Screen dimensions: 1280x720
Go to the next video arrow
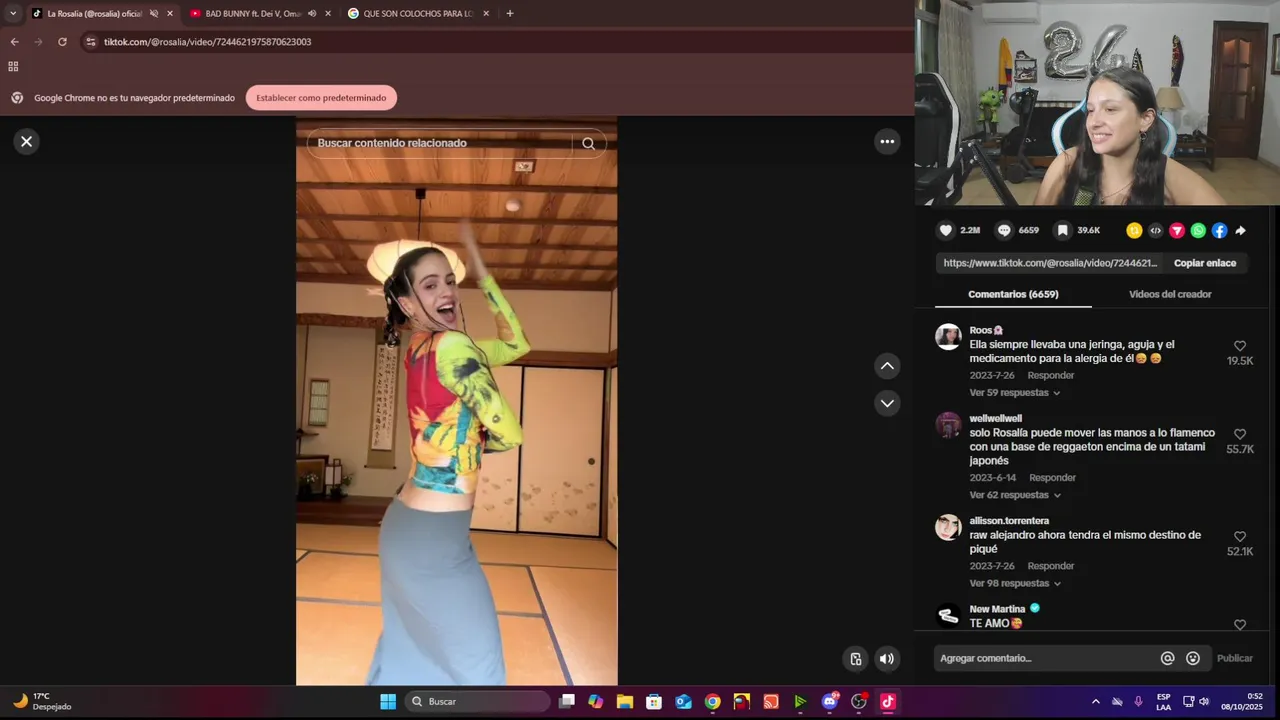[887, 403]
